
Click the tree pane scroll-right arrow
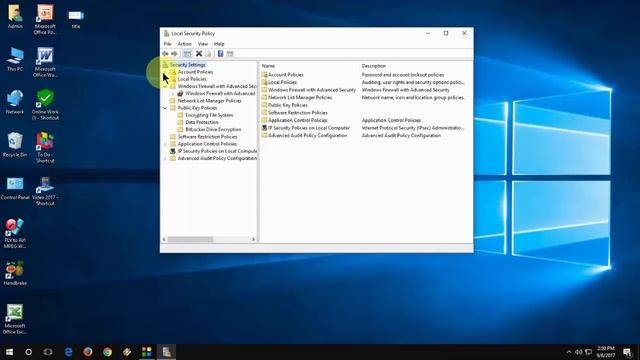coord(253,240)
